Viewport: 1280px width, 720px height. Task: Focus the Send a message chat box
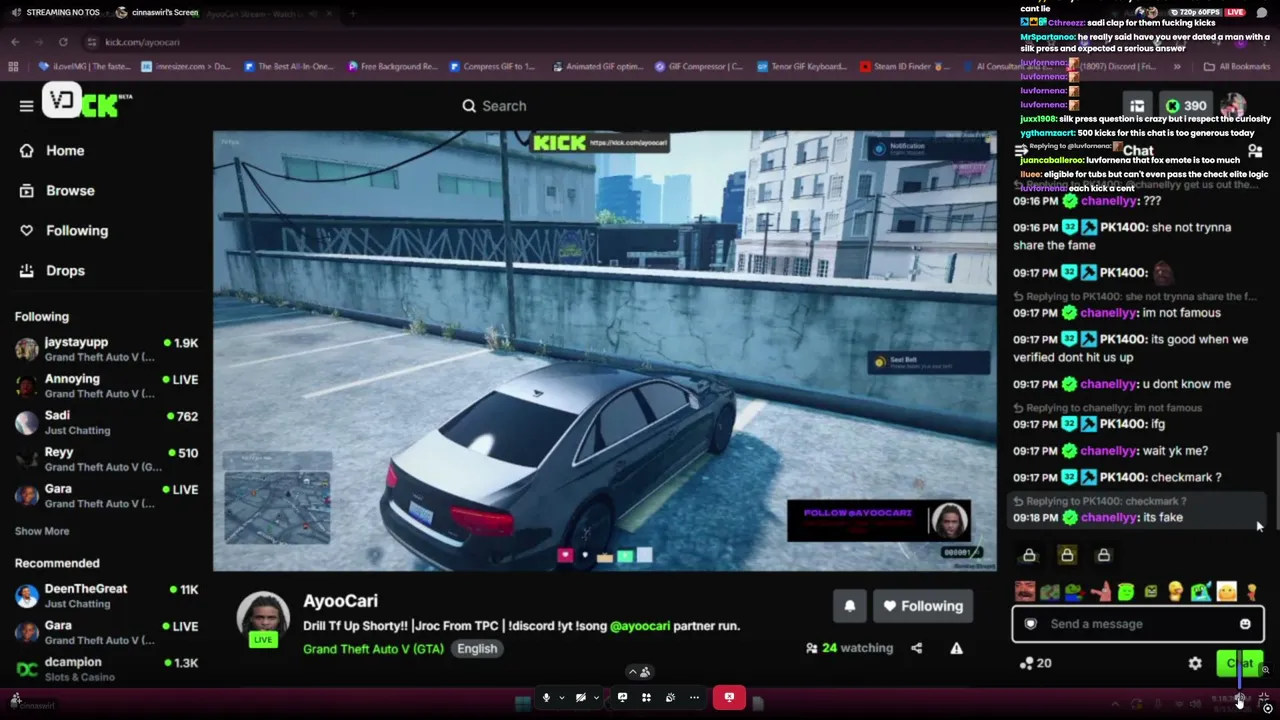pos(1138,624)
